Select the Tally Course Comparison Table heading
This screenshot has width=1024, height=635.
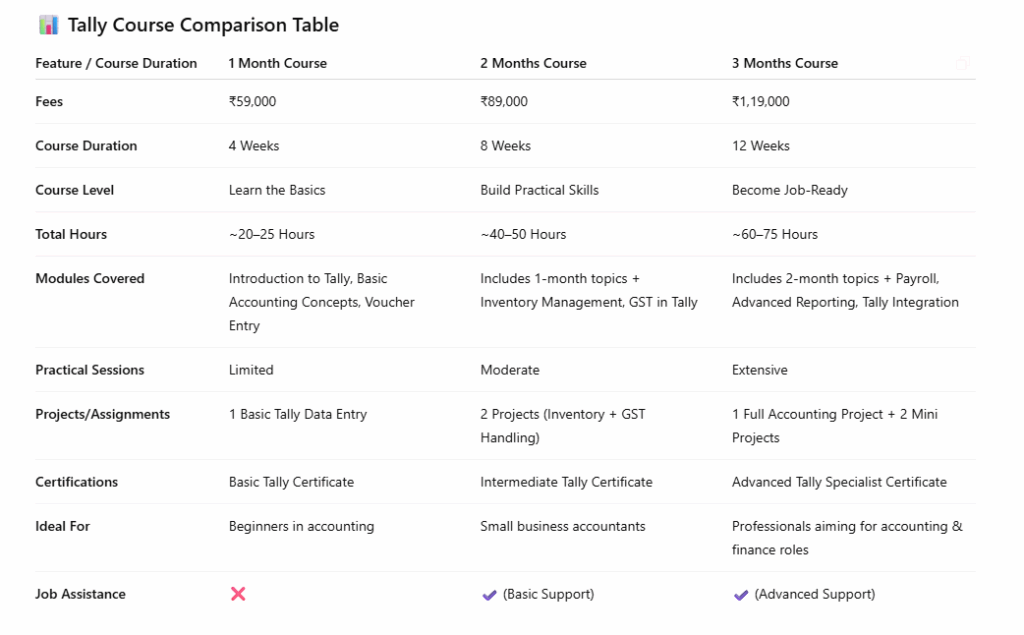coord(203,25)
